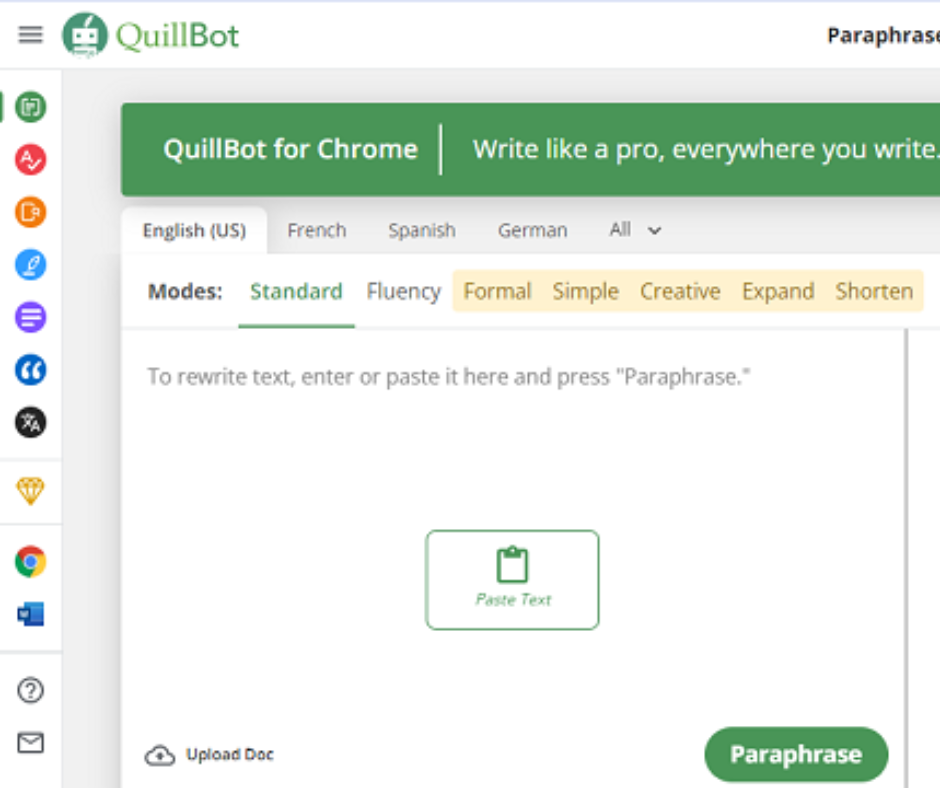This screenshot has height=788, width=940.
Task: Switch to the French language tab
Action: pos(317,230)
